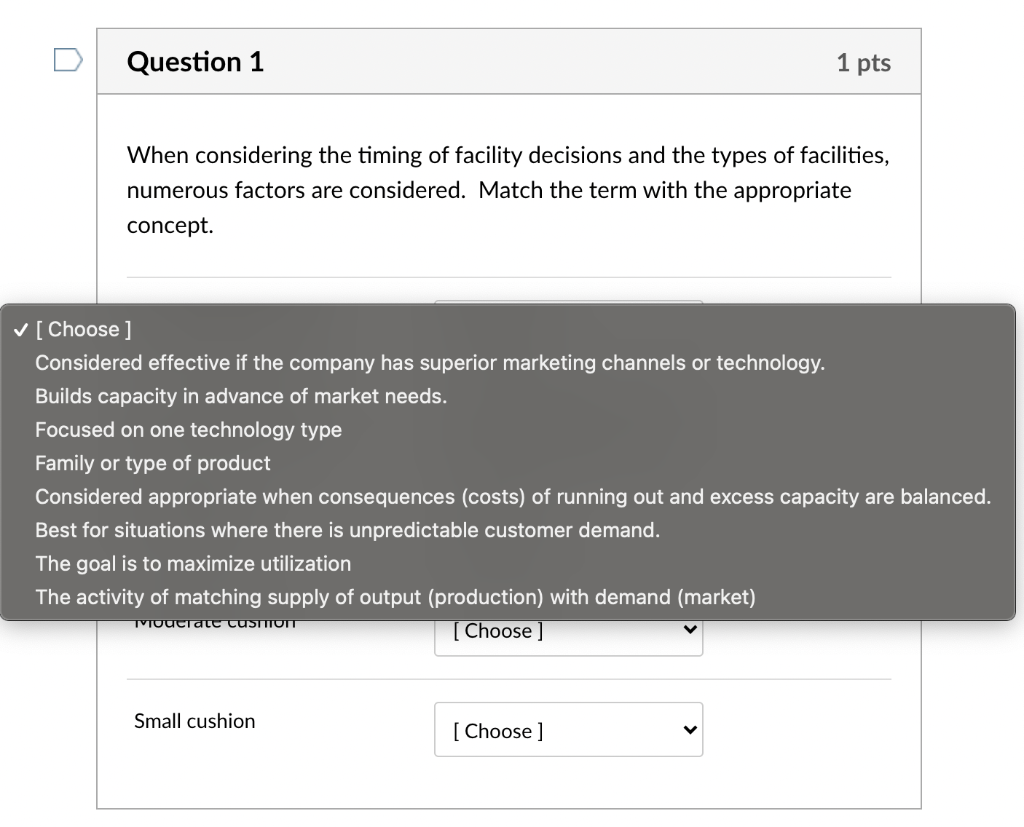Screen dimensions: 1024x827
Task: Pick 'The goal is to maximize utilization'
Action: tap(193, 564)
